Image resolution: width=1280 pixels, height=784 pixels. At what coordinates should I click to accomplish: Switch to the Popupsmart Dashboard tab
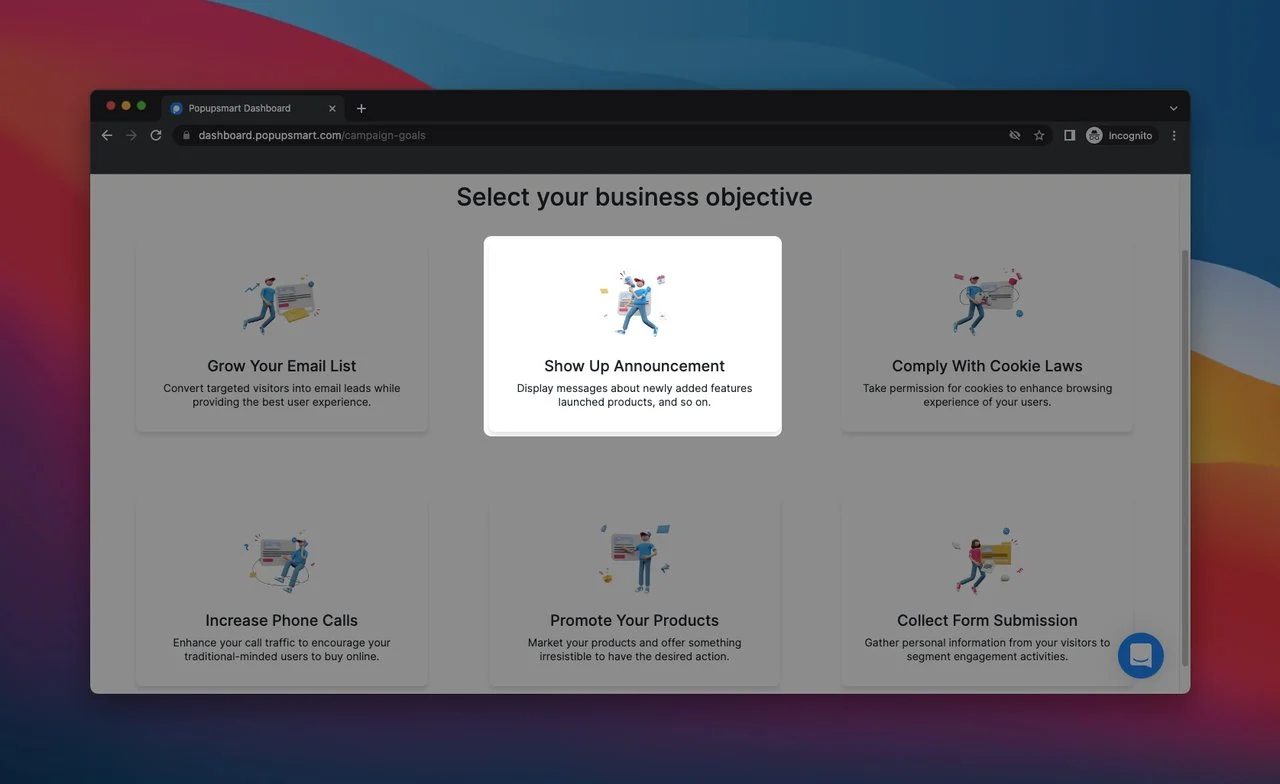point(245,108)
